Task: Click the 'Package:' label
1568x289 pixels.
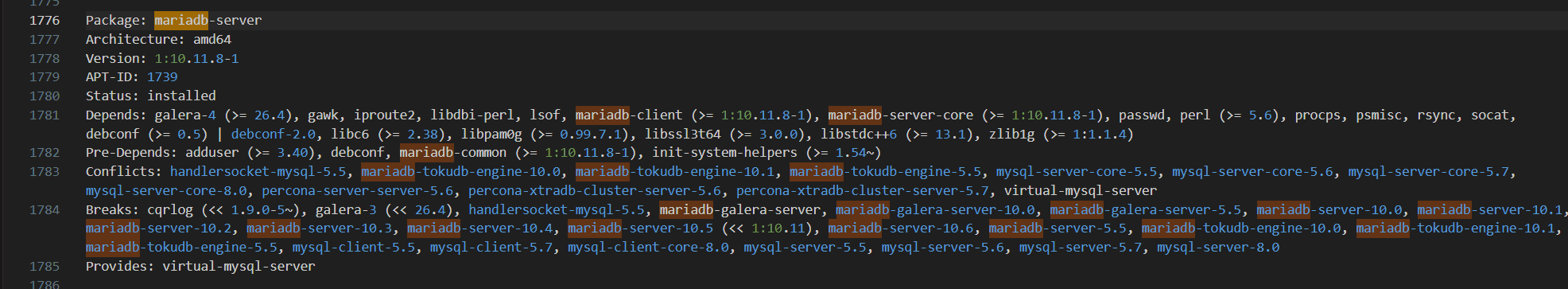Action: [x=116, y=21]
